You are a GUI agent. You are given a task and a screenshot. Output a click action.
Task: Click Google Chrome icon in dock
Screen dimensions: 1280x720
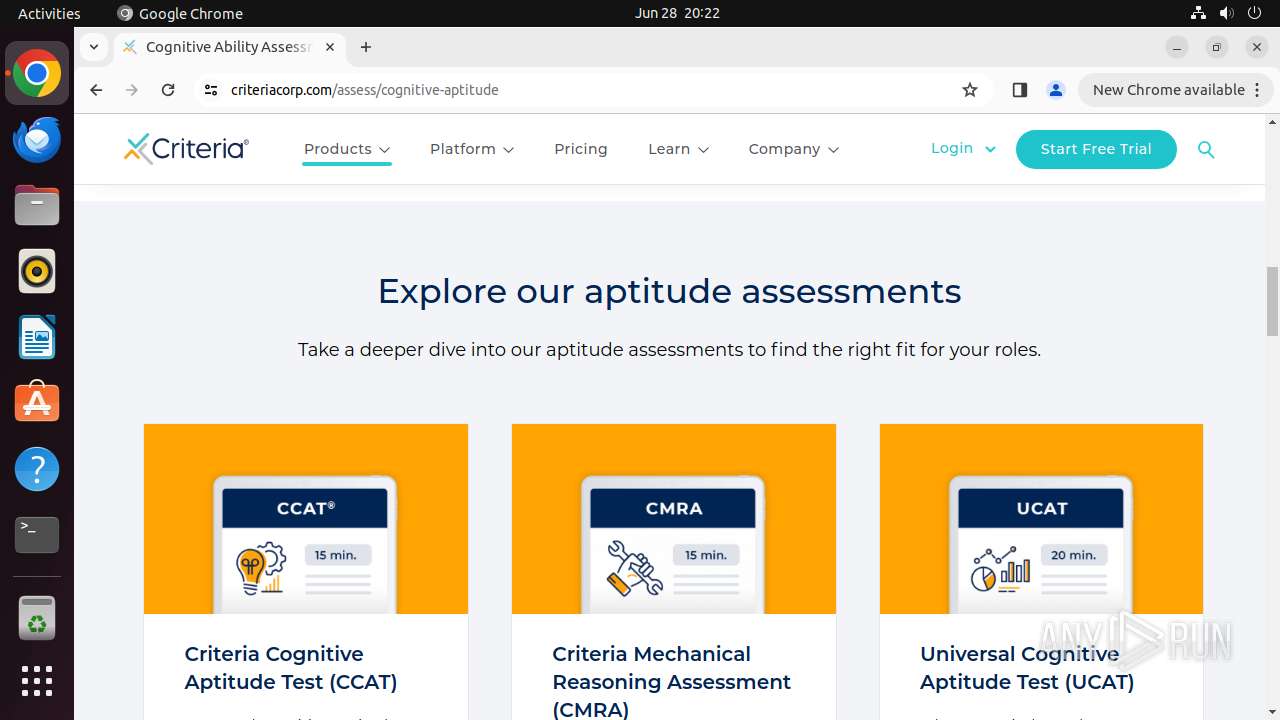[37, 74]
